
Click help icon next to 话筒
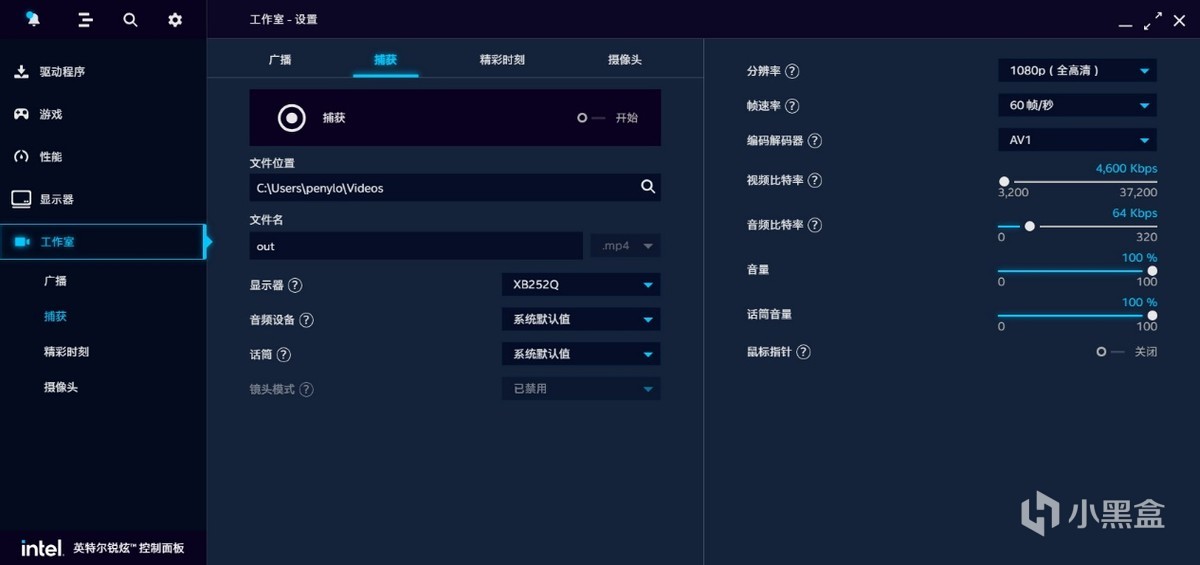tap(284, 354)
